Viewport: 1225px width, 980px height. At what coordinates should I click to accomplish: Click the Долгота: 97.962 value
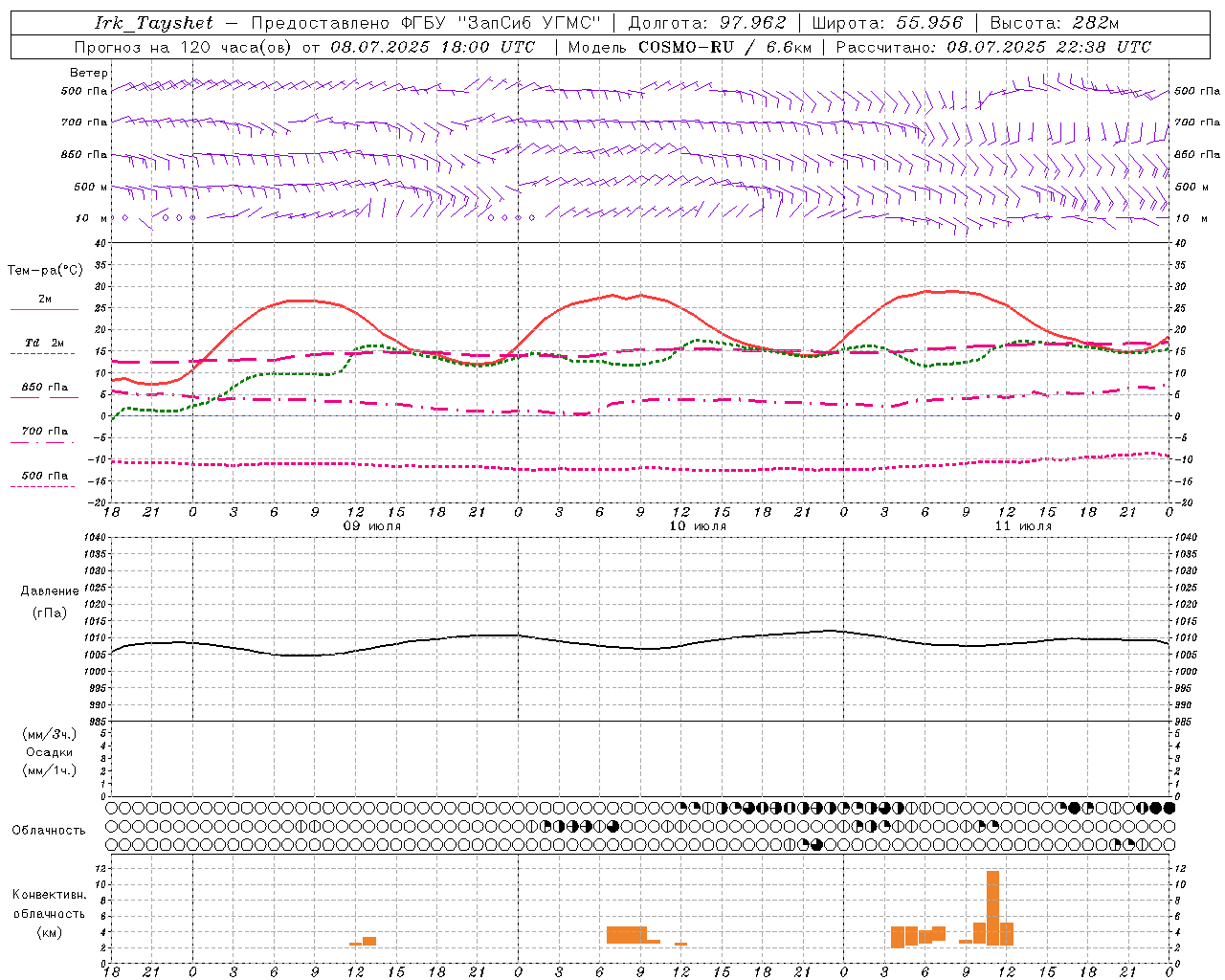click(706, 23)
